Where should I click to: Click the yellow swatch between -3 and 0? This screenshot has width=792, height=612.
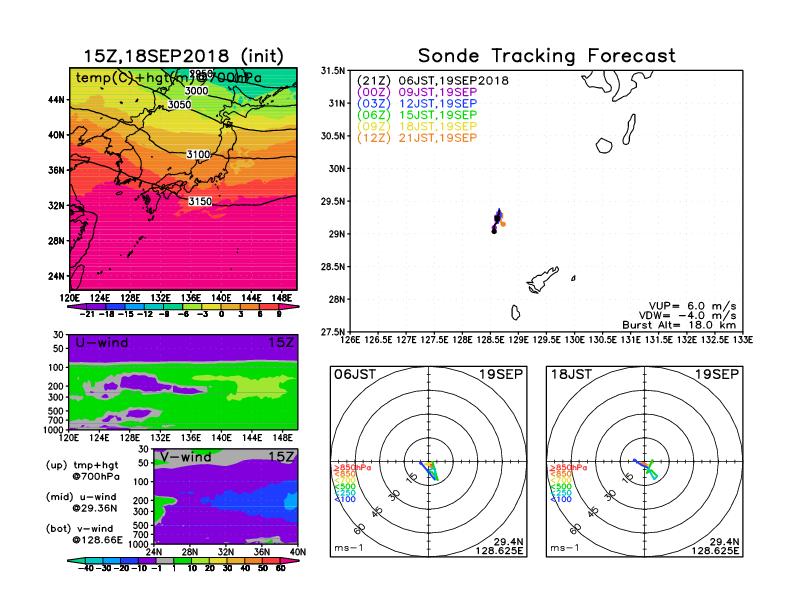211,307
